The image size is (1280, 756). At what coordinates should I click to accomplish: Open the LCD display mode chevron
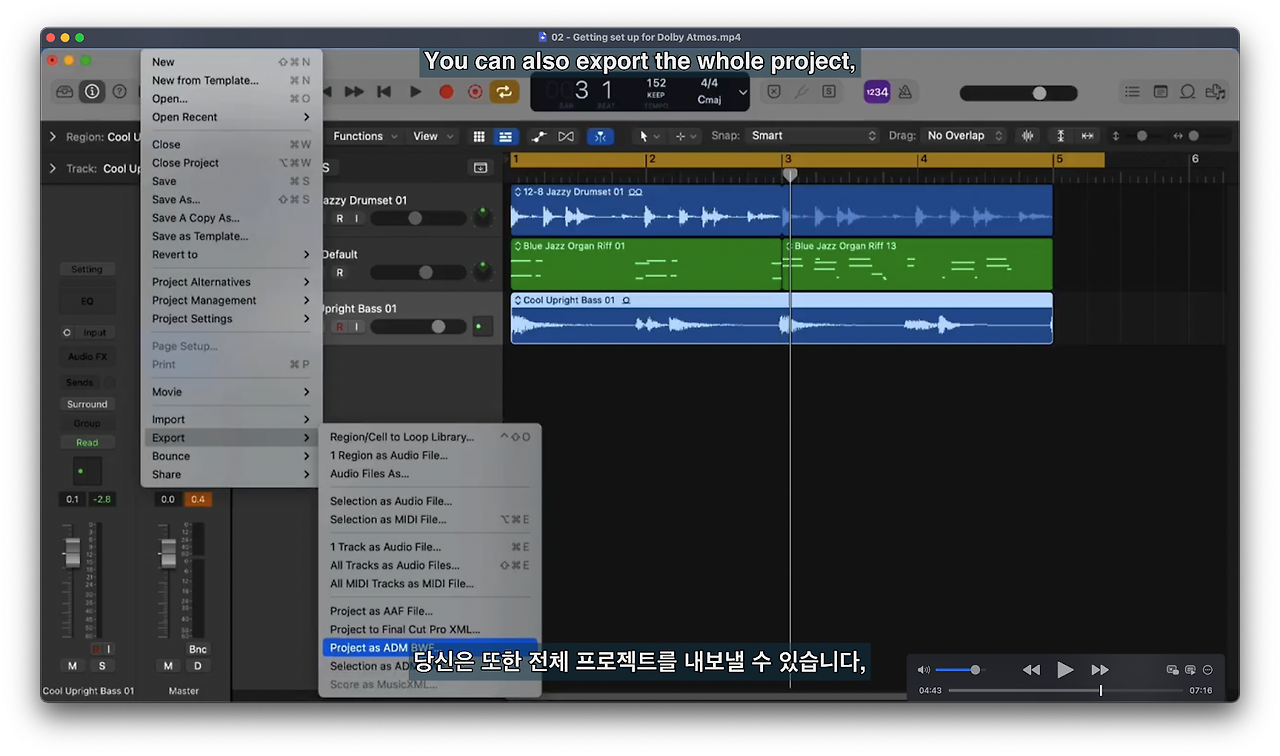742,92
